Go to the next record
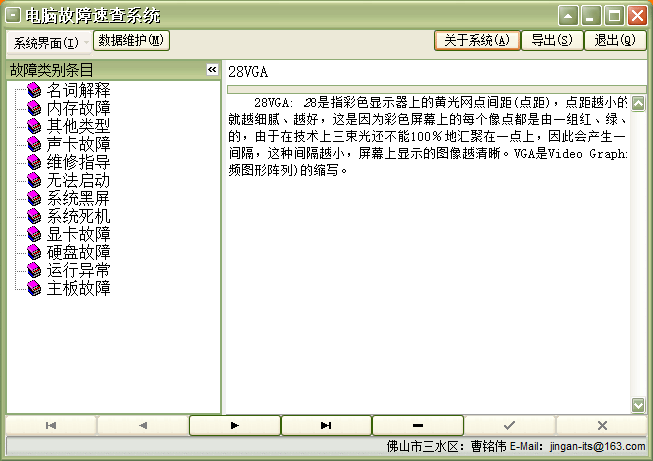 234,425
